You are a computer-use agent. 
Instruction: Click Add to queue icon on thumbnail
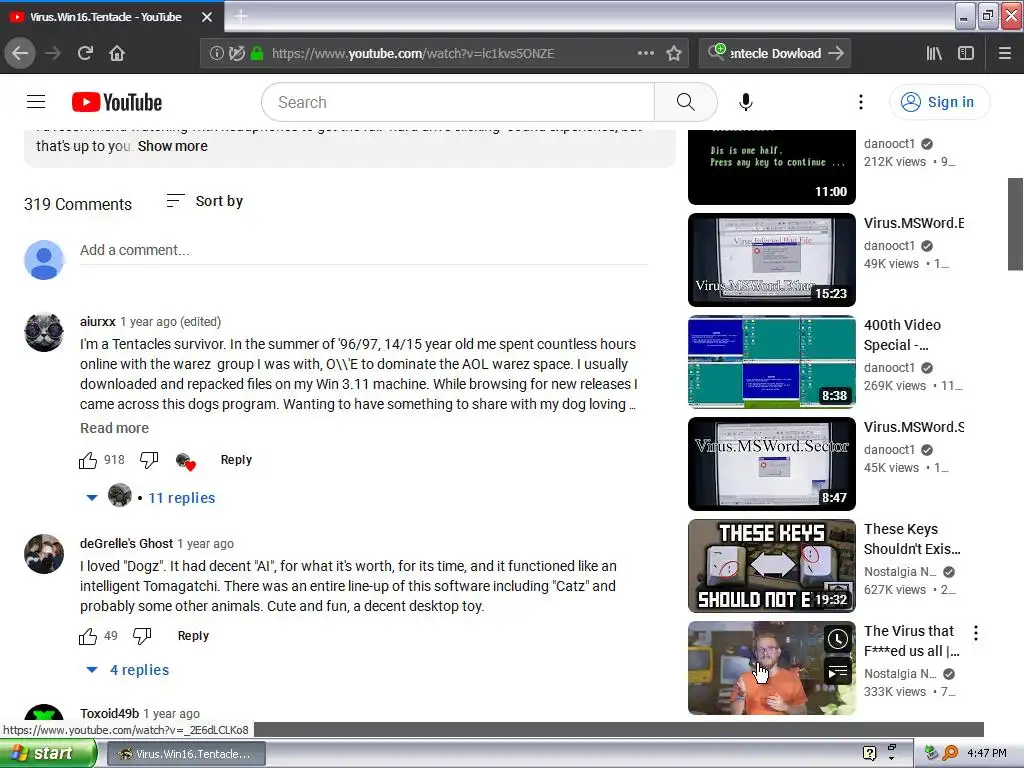pos(837,671)
